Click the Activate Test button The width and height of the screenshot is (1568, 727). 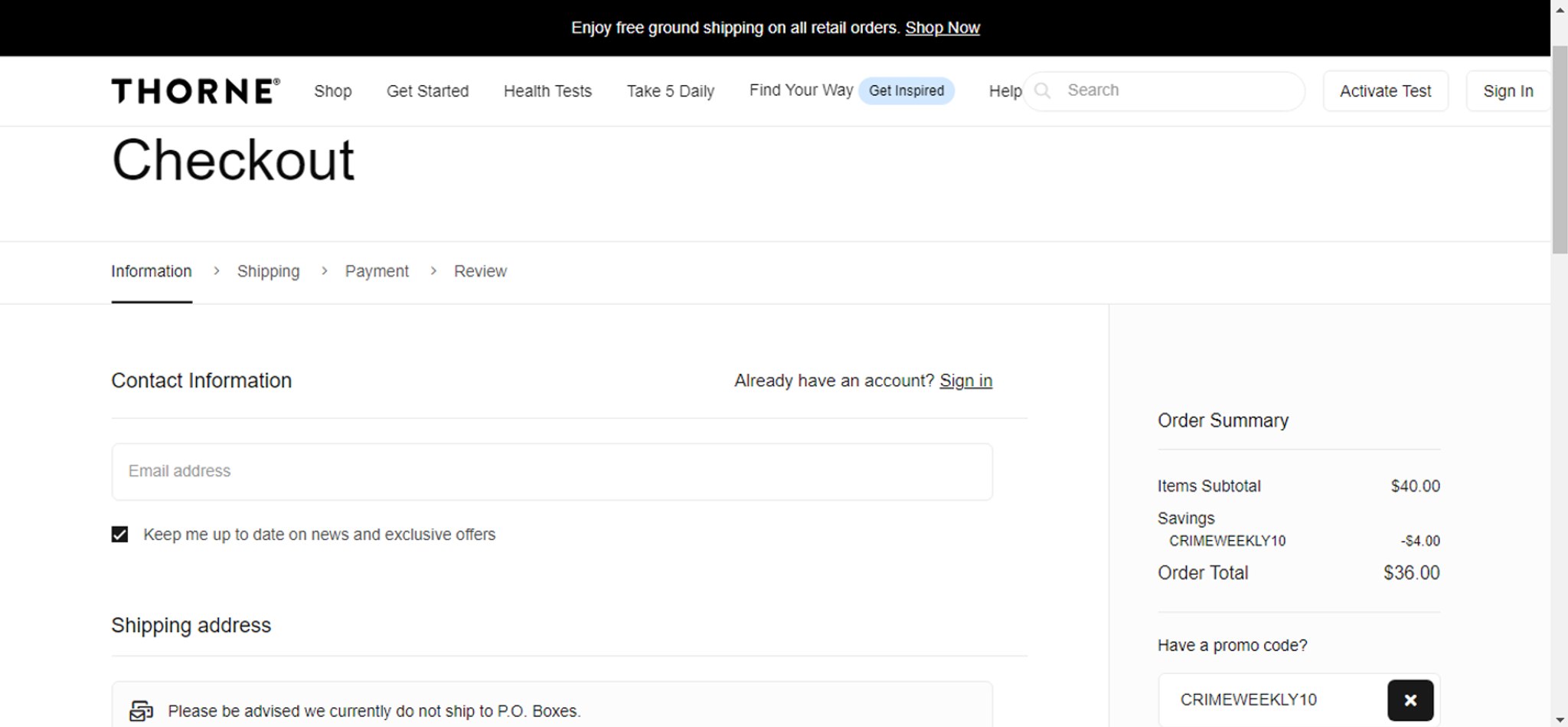point(1385,91)
